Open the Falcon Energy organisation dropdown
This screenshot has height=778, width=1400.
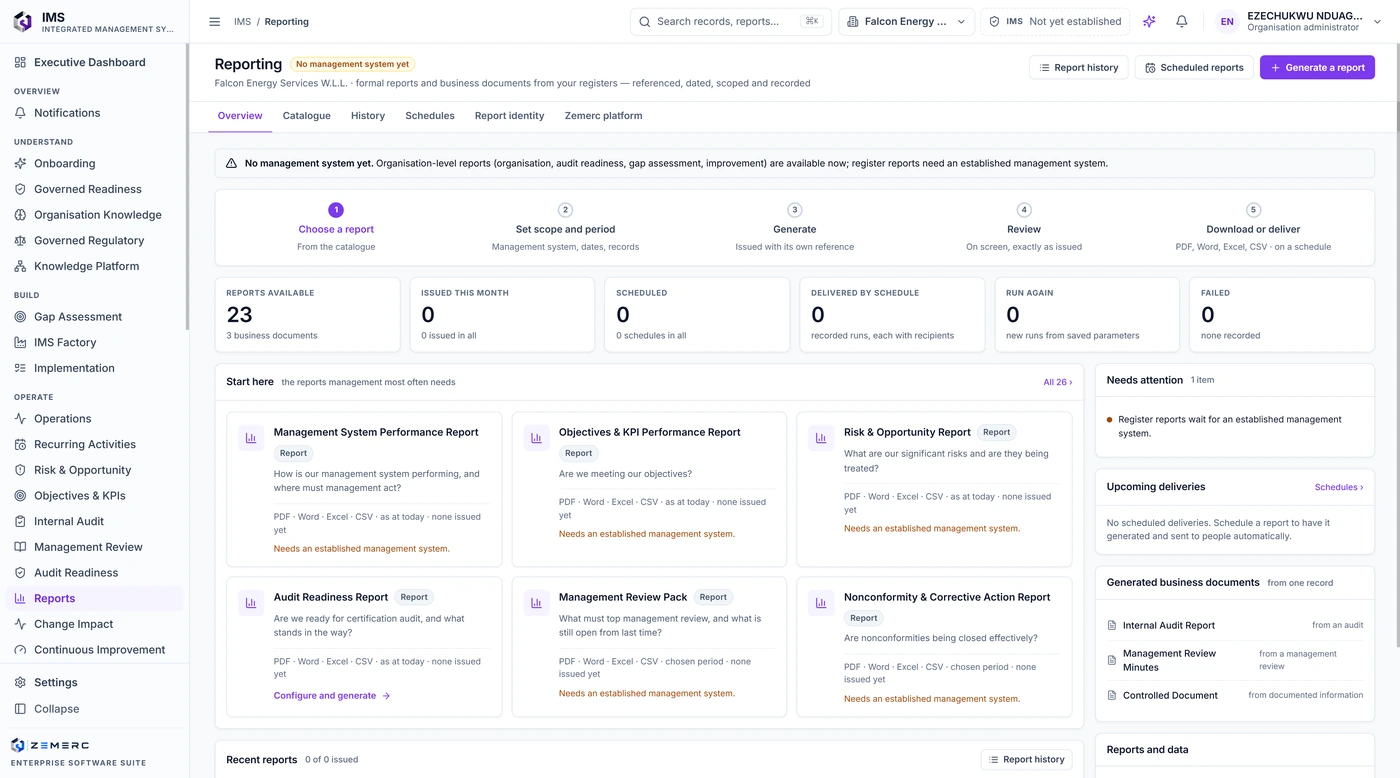pos(907,22)
